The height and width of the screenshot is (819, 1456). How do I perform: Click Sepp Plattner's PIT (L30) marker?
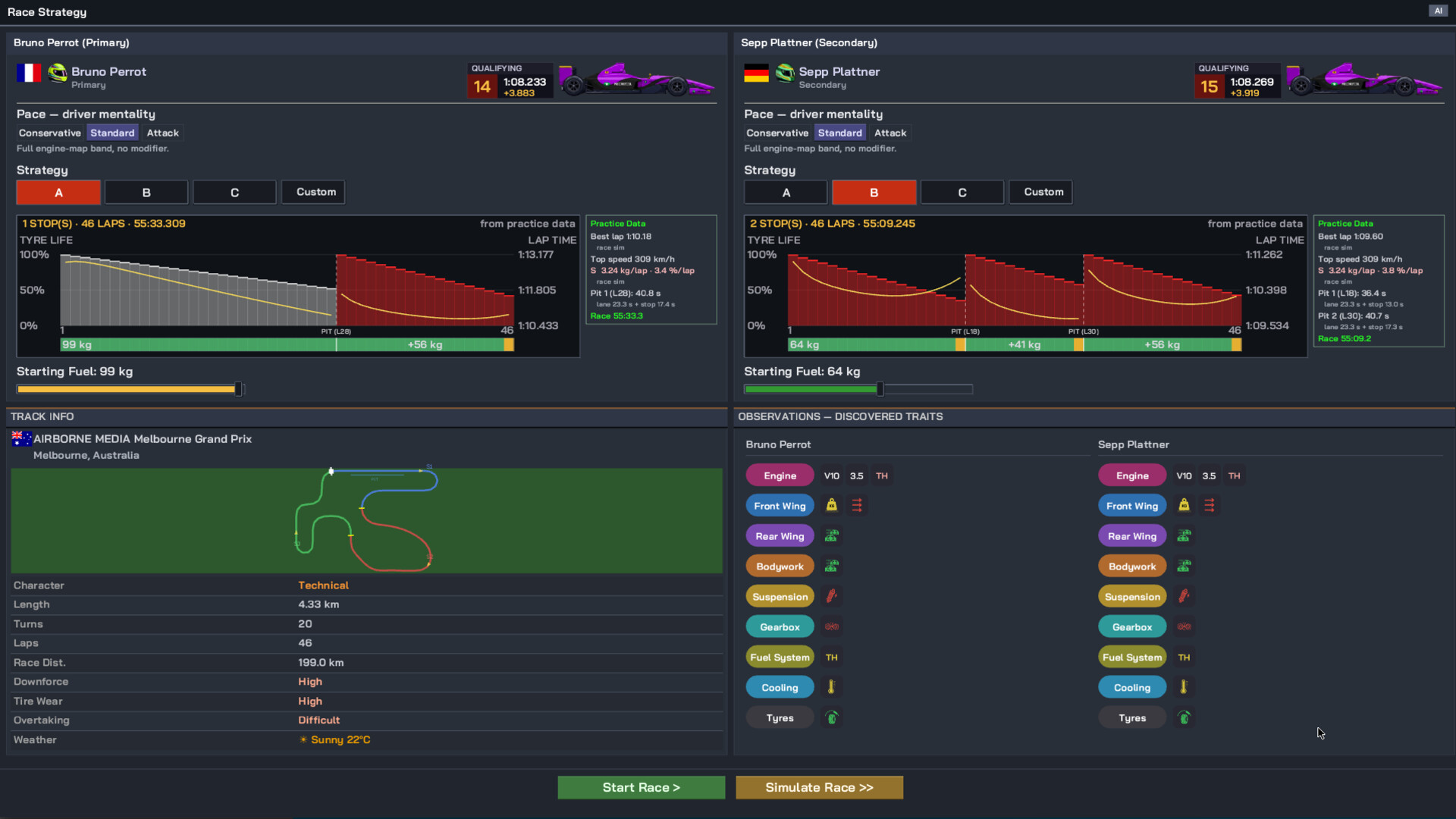click(1084, 331)
